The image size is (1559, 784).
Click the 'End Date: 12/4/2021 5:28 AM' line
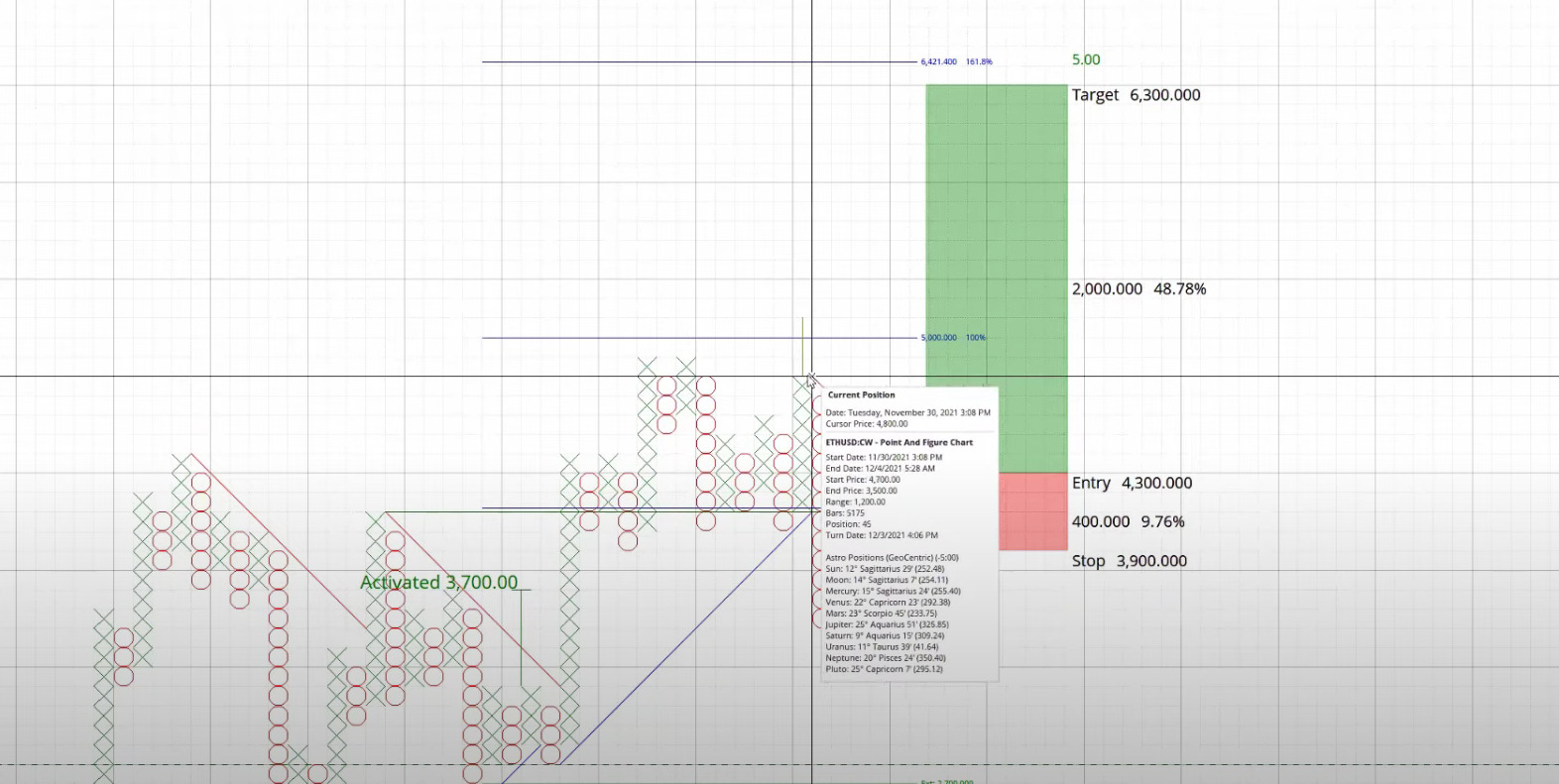pyautogui.click(x=880, y=469)
